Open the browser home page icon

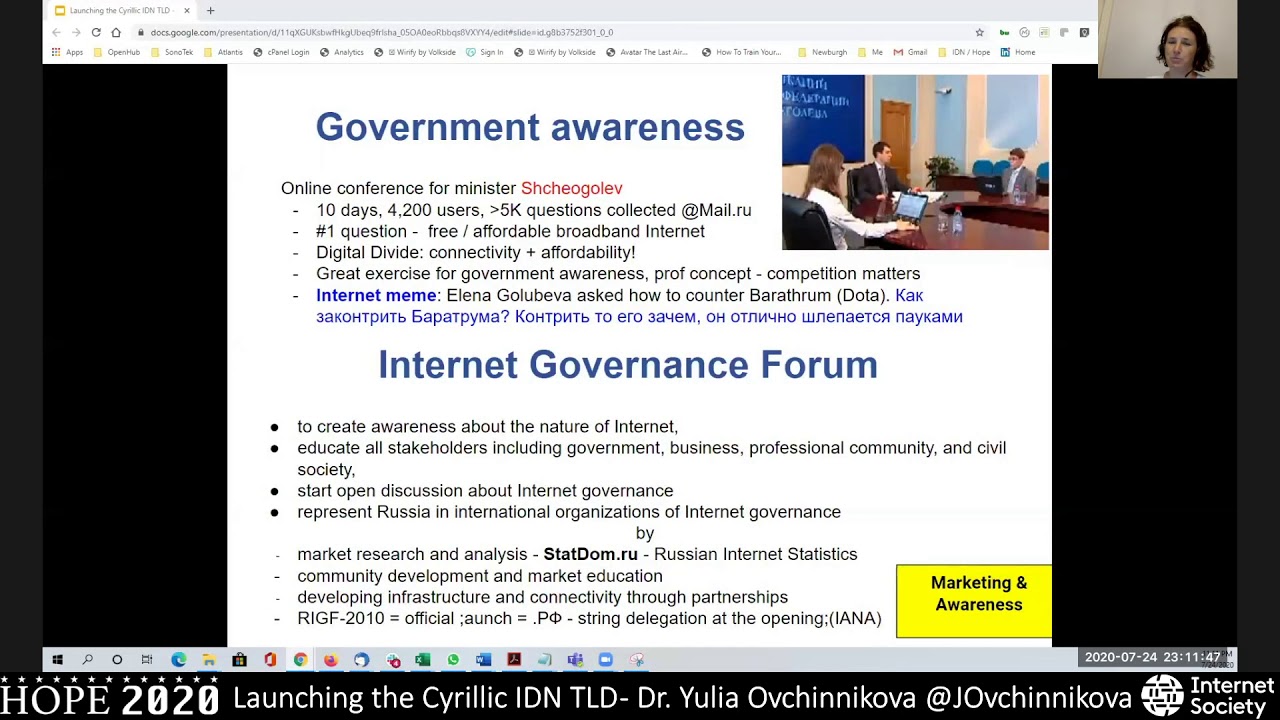(116, 32)
